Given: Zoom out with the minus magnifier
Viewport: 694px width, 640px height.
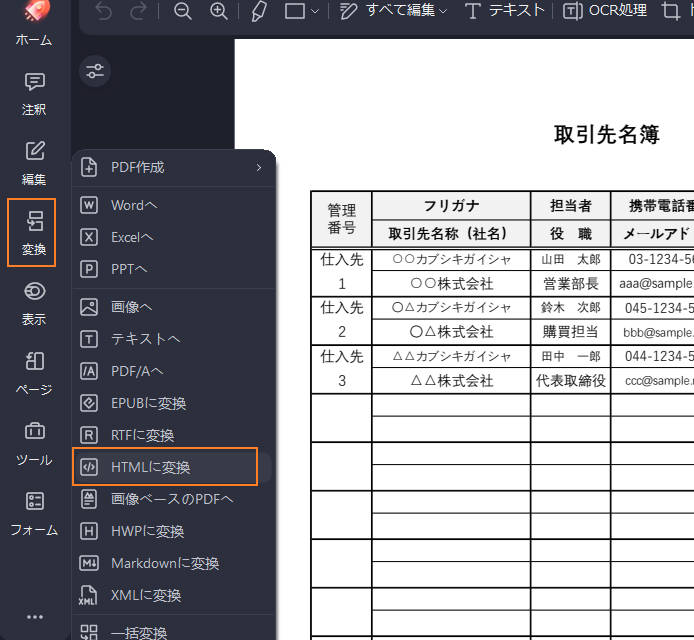Looking at the screenshot, I should click(182, 11).
